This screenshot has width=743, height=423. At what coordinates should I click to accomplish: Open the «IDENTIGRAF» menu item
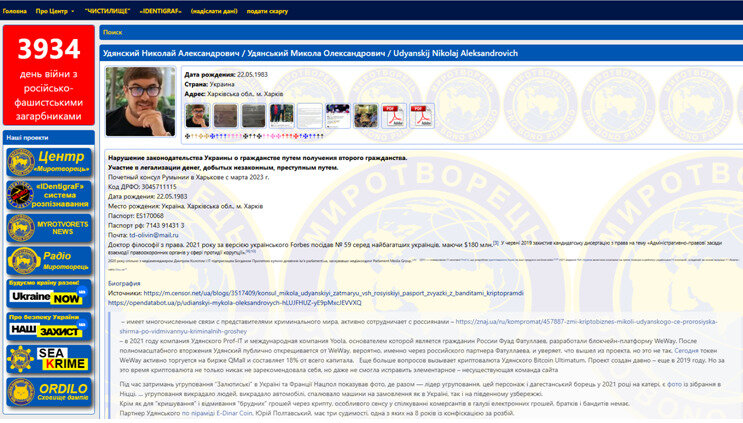pos(161,11)
